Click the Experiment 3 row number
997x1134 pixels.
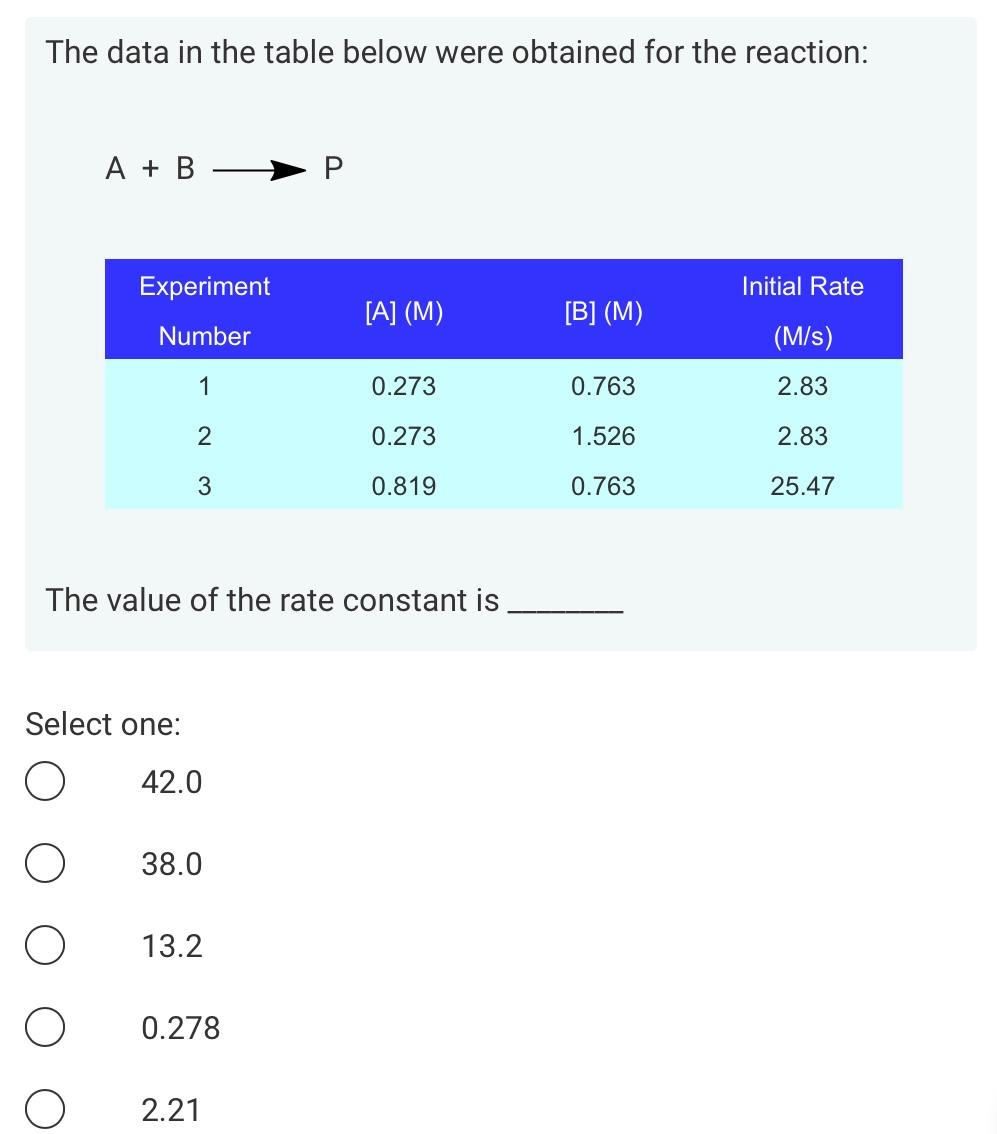[x=204, y=486]
